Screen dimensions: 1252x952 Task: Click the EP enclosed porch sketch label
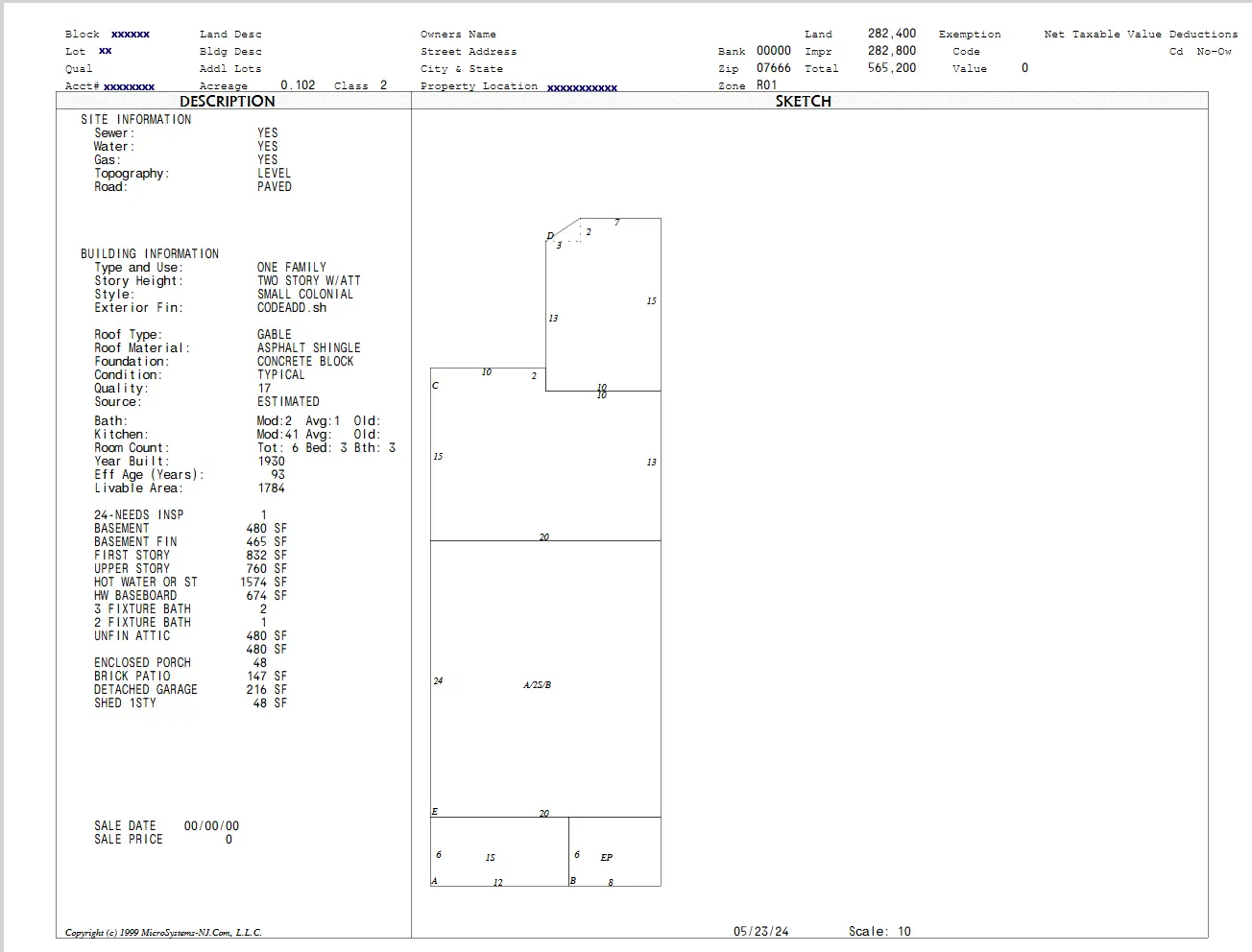pyautogui.click(x=606, y=858)
